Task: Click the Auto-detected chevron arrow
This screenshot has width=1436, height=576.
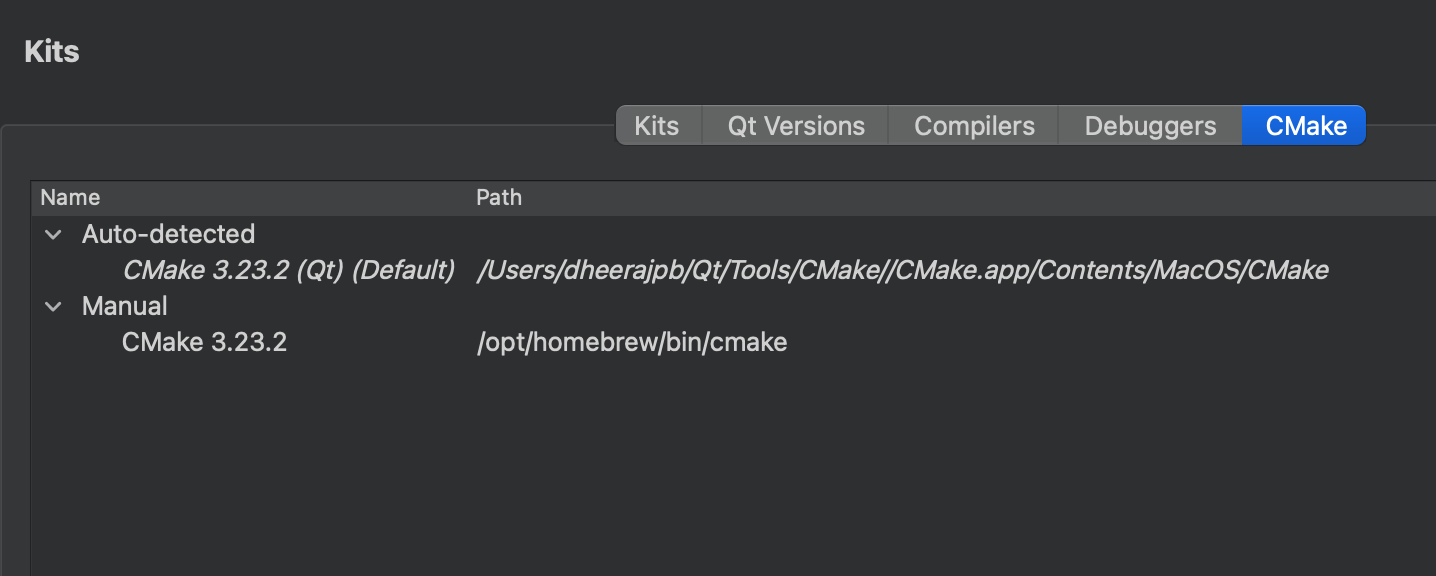Action: click(x=53, y=234)
